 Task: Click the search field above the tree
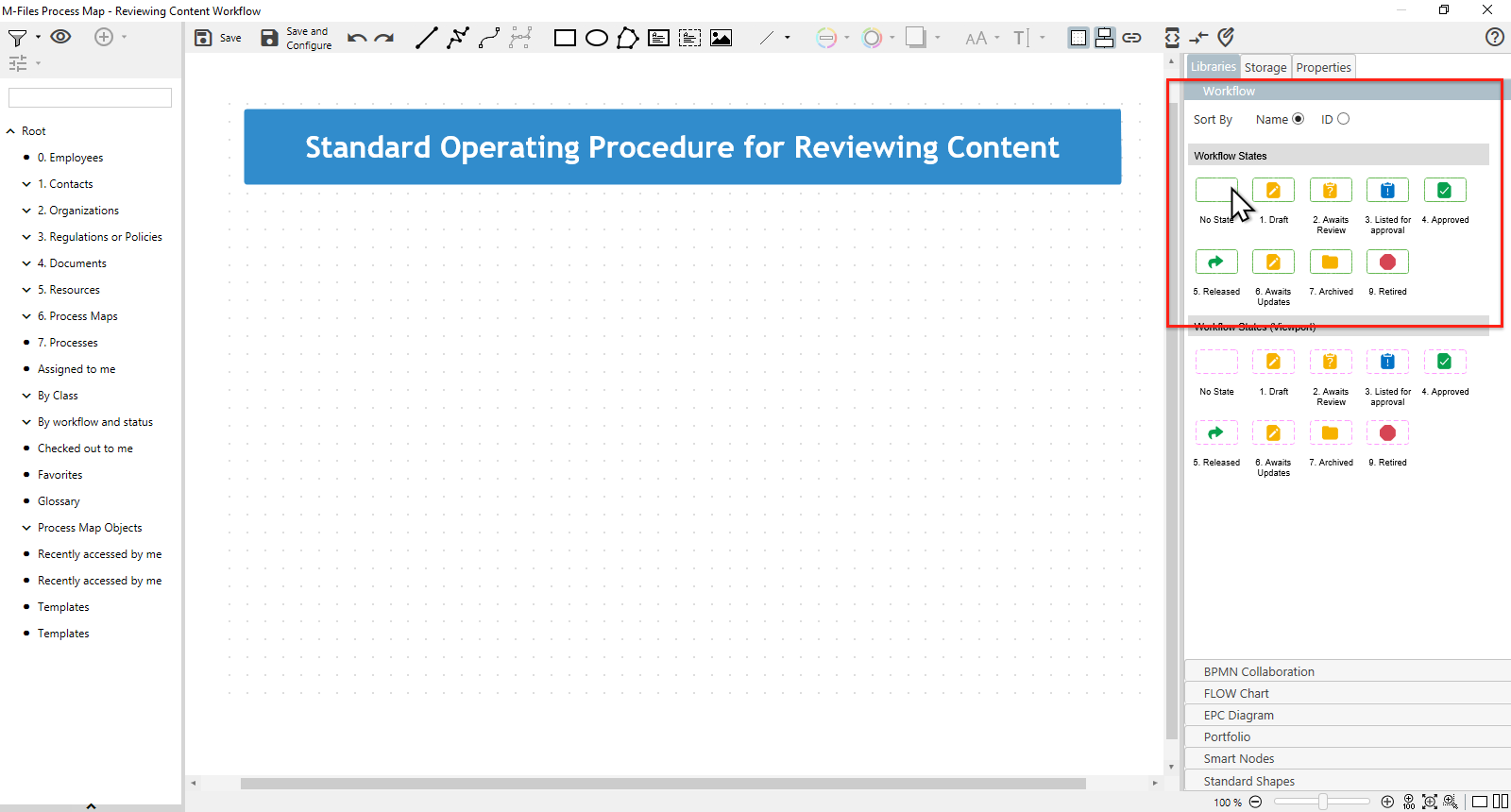pos(90,98)
